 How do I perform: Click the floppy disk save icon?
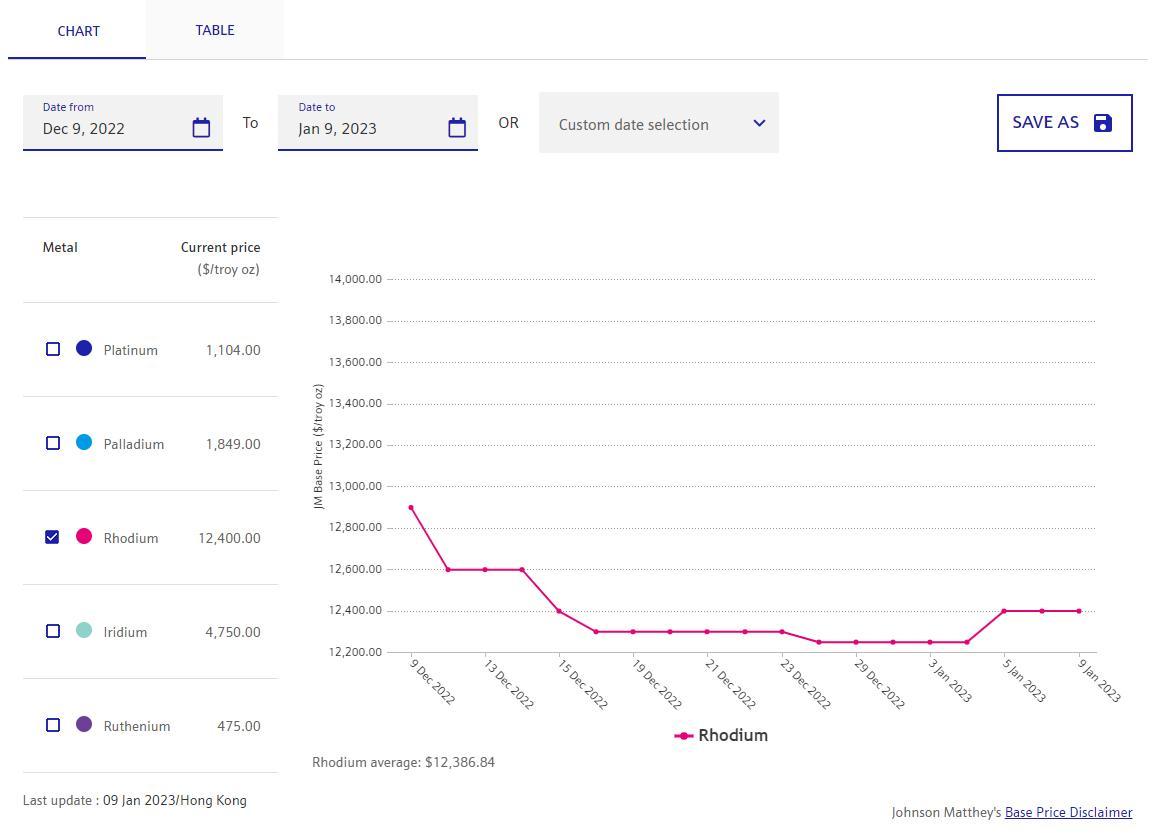(1102, 123)
